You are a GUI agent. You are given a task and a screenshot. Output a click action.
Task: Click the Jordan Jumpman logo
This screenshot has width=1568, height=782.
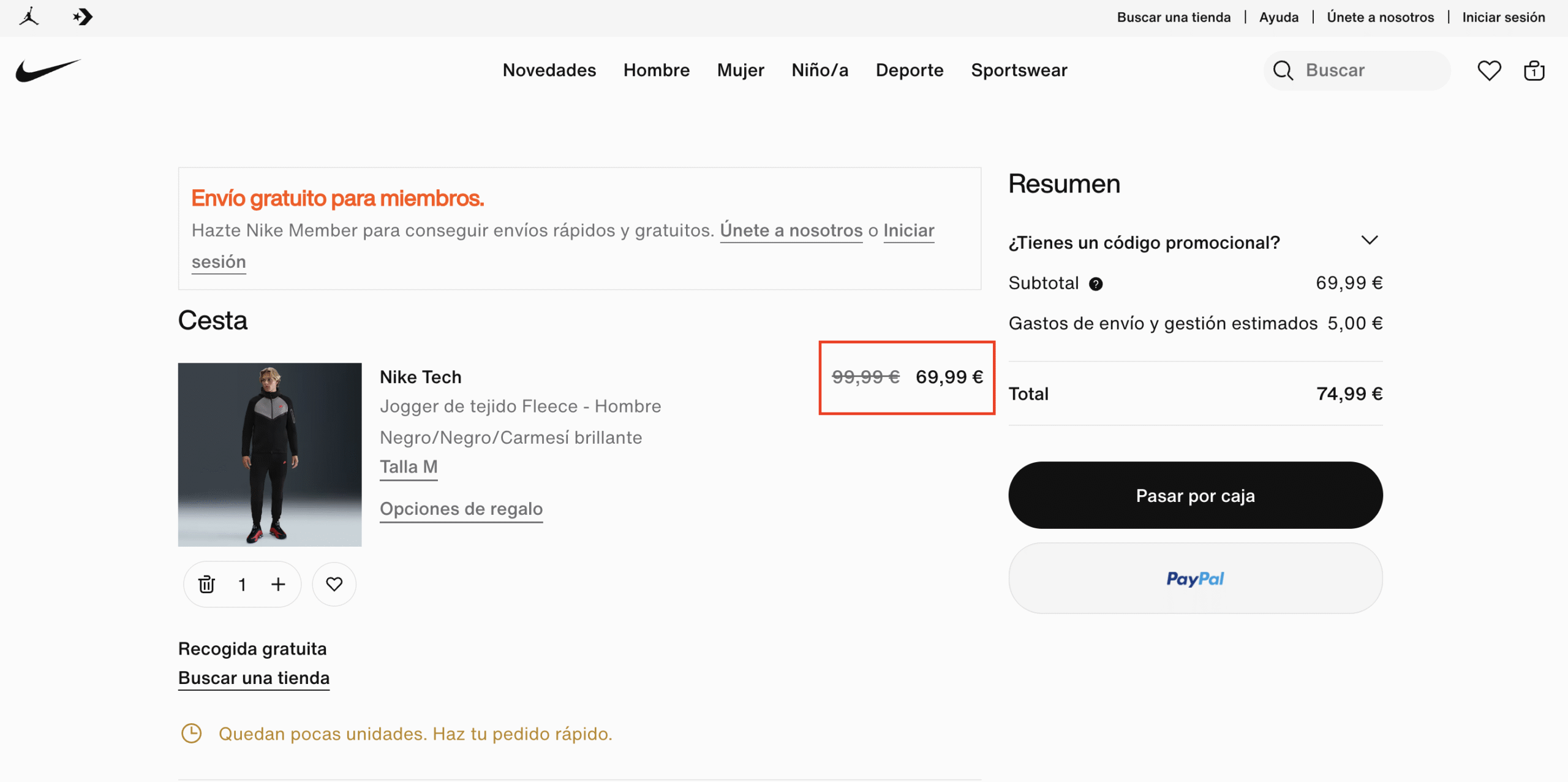(29, 17)
